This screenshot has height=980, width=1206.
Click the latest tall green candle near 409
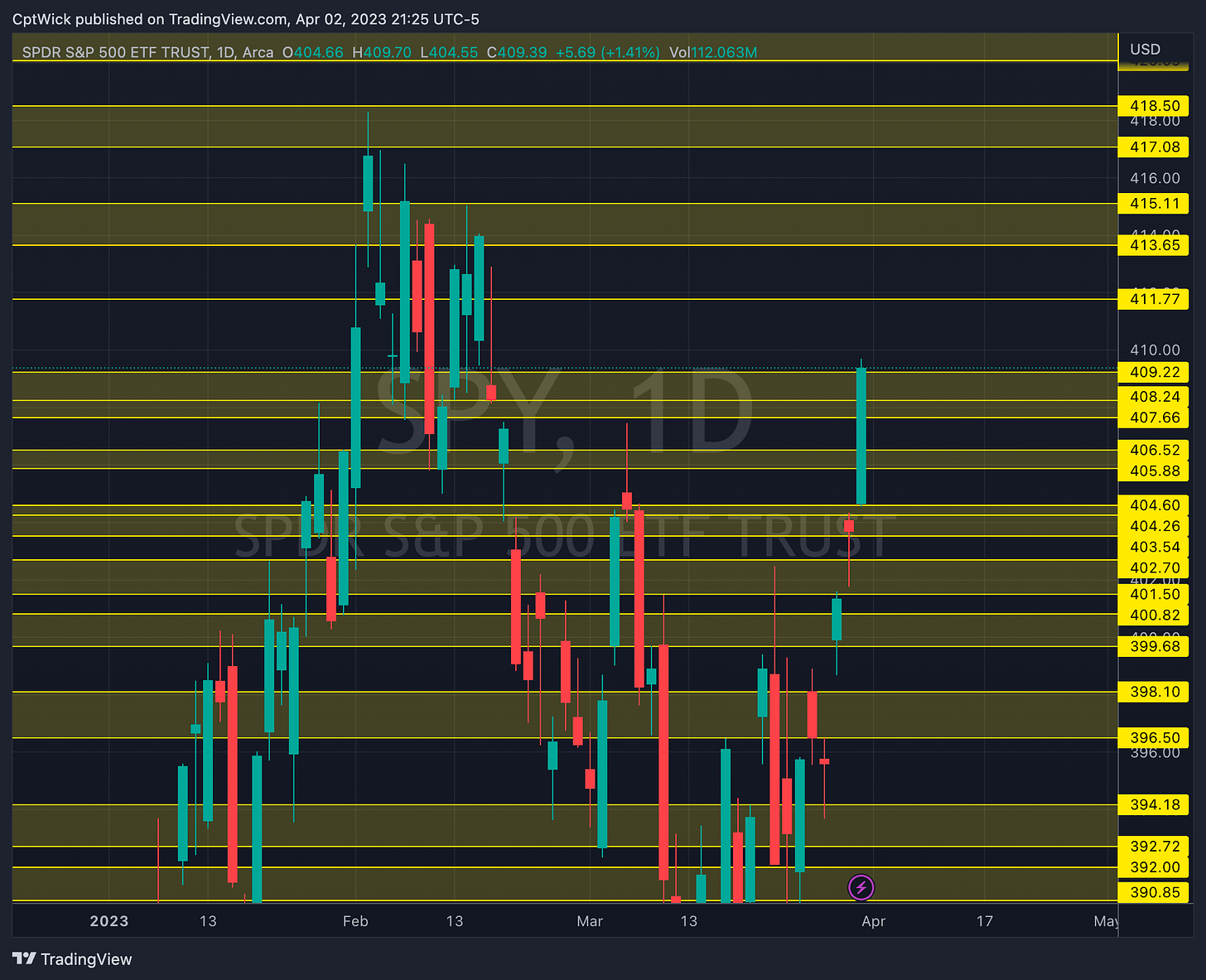[x=861, y=437]
